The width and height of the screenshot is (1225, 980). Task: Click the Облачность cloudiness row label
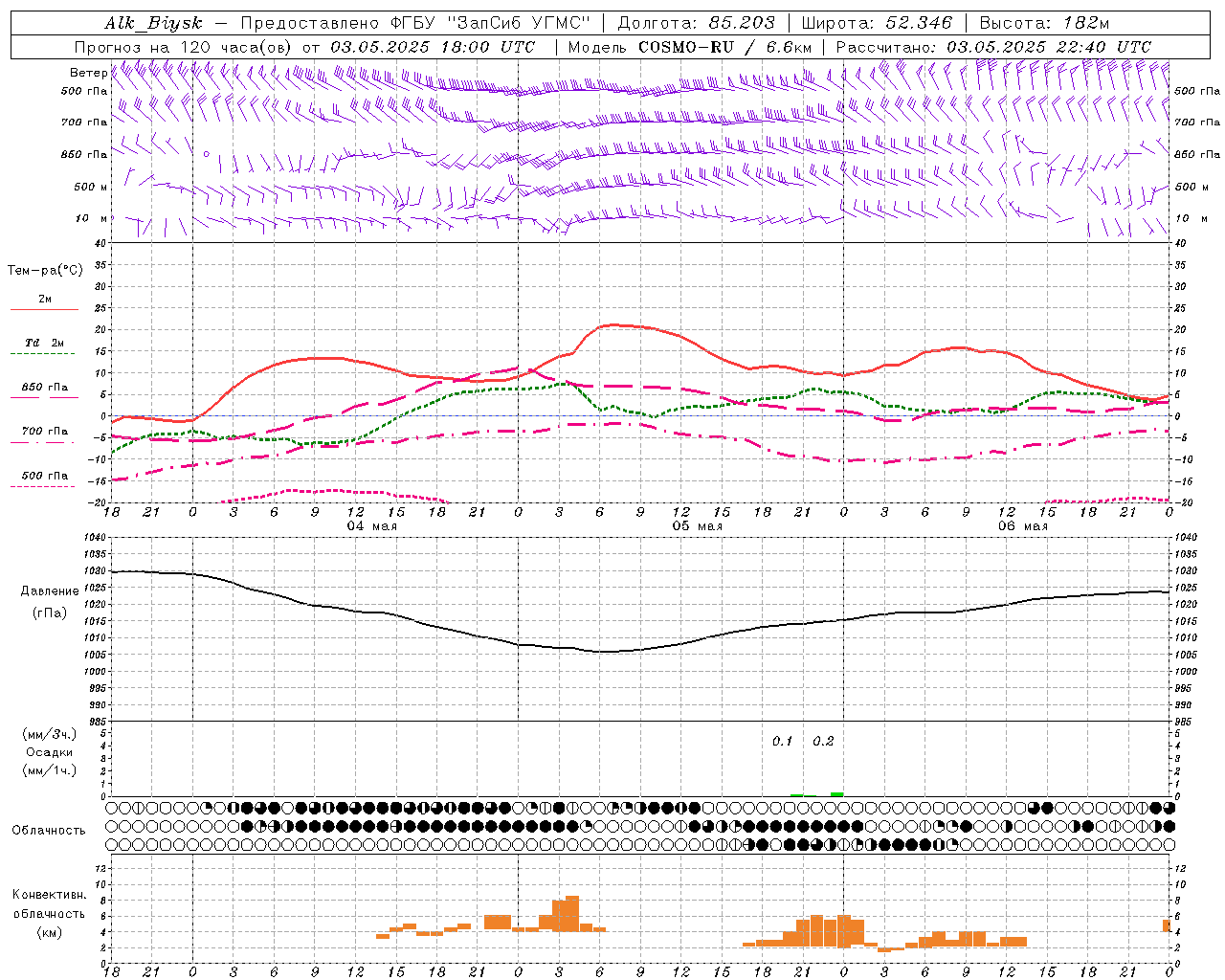[49, 830]
